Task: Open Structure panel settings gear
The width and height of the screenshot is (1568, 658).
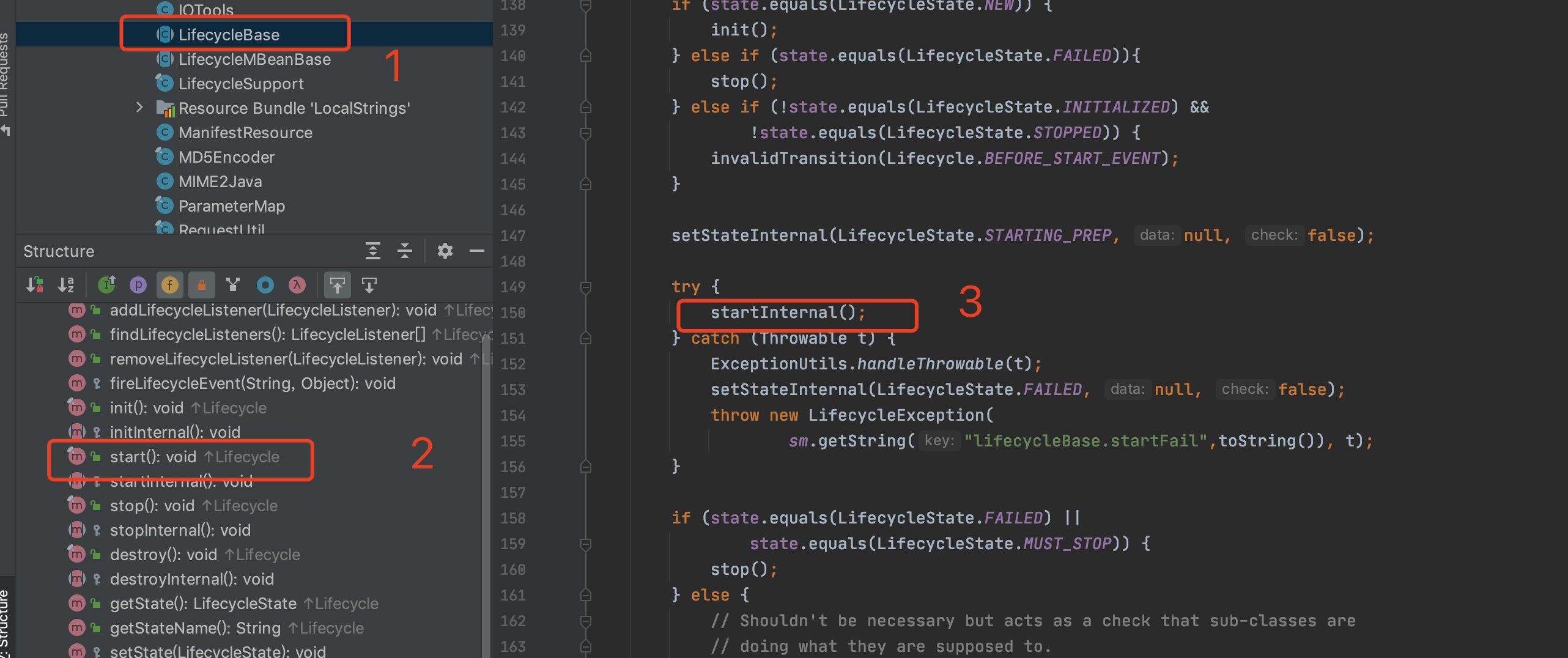Action: (x=445, y=251)
